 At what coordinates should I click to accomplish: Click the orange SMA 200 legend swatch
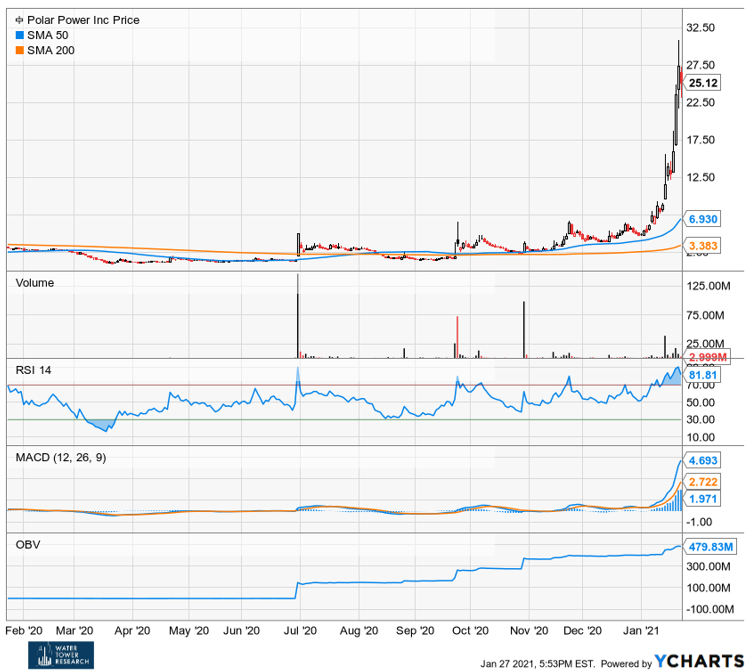[x=20, y=50]
